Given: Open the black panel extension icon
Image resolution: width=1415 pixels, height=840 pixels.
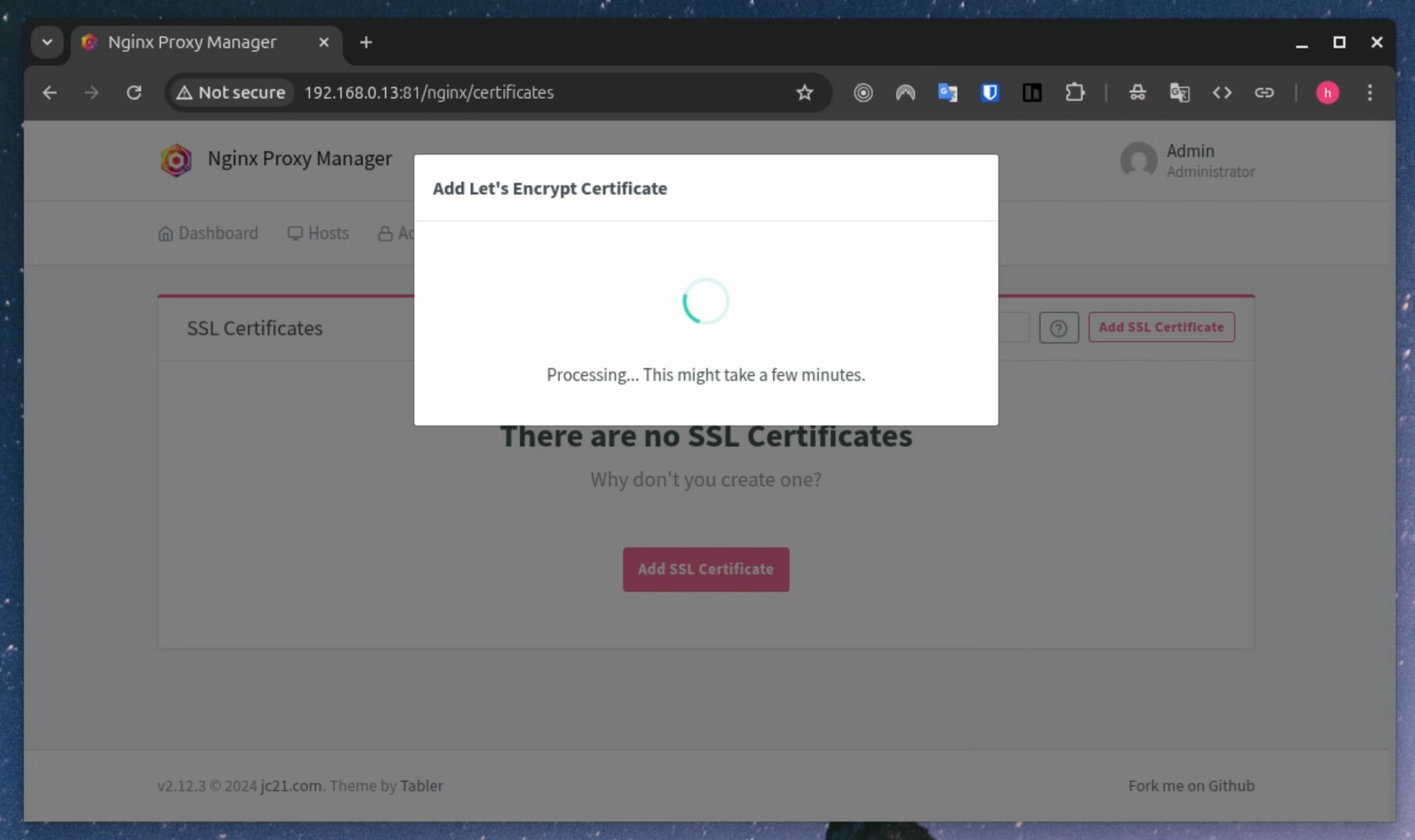Looking at the screenshot, I should pos(1032,92).
